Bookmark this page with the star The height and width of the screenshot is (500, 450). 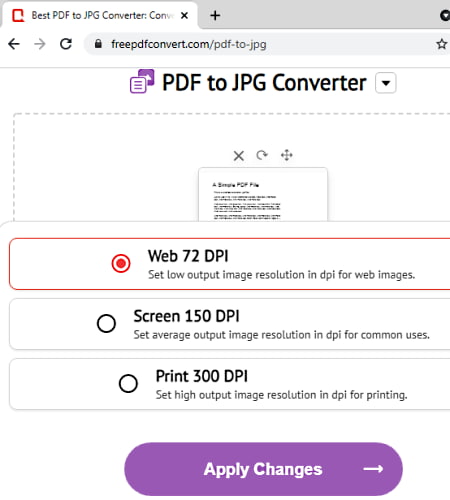[x=442, y=44]
